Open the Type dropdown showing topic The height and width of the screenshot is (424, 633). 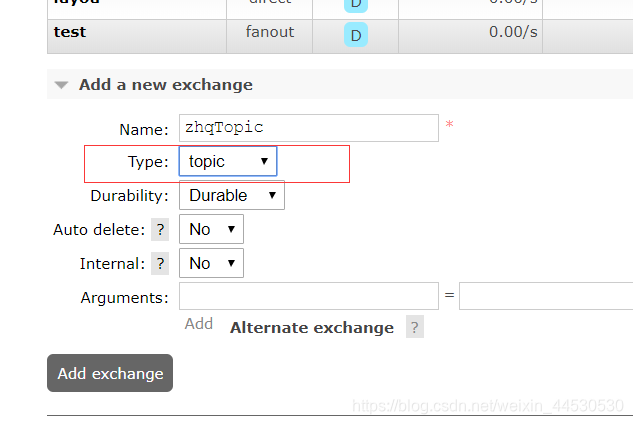[228, 161]
